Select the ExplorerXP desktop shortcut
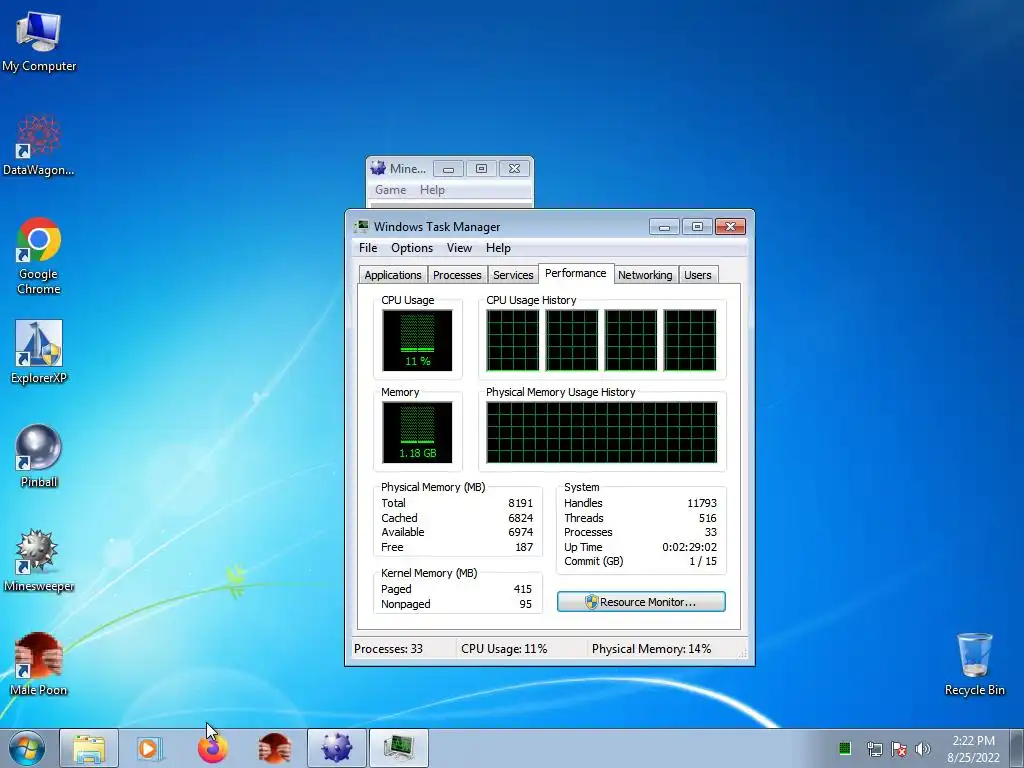 39,351
